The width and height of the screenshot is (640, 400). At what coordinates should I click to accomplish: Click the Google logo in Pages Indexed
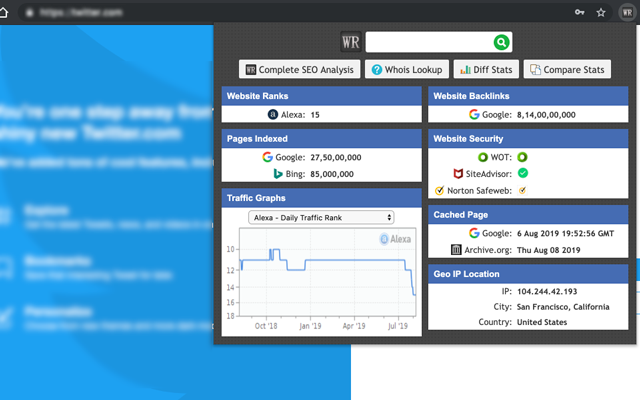267,157
